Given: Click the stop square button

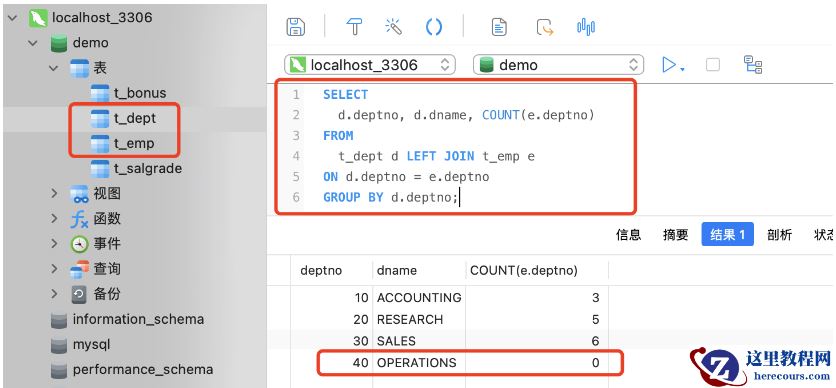Looking at the screenshot, I should coord(712,65).
